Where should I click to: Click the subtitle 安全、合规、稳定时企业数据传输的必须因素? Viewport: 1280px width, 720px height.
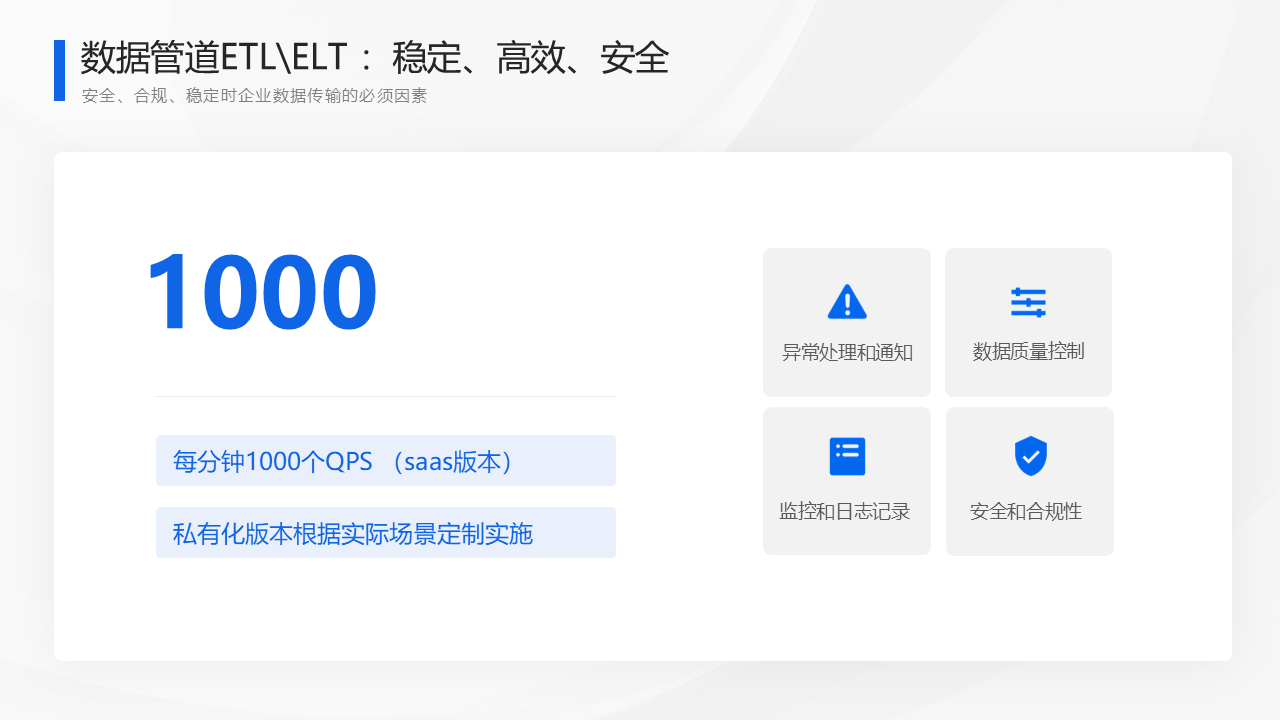click(254, 96)
